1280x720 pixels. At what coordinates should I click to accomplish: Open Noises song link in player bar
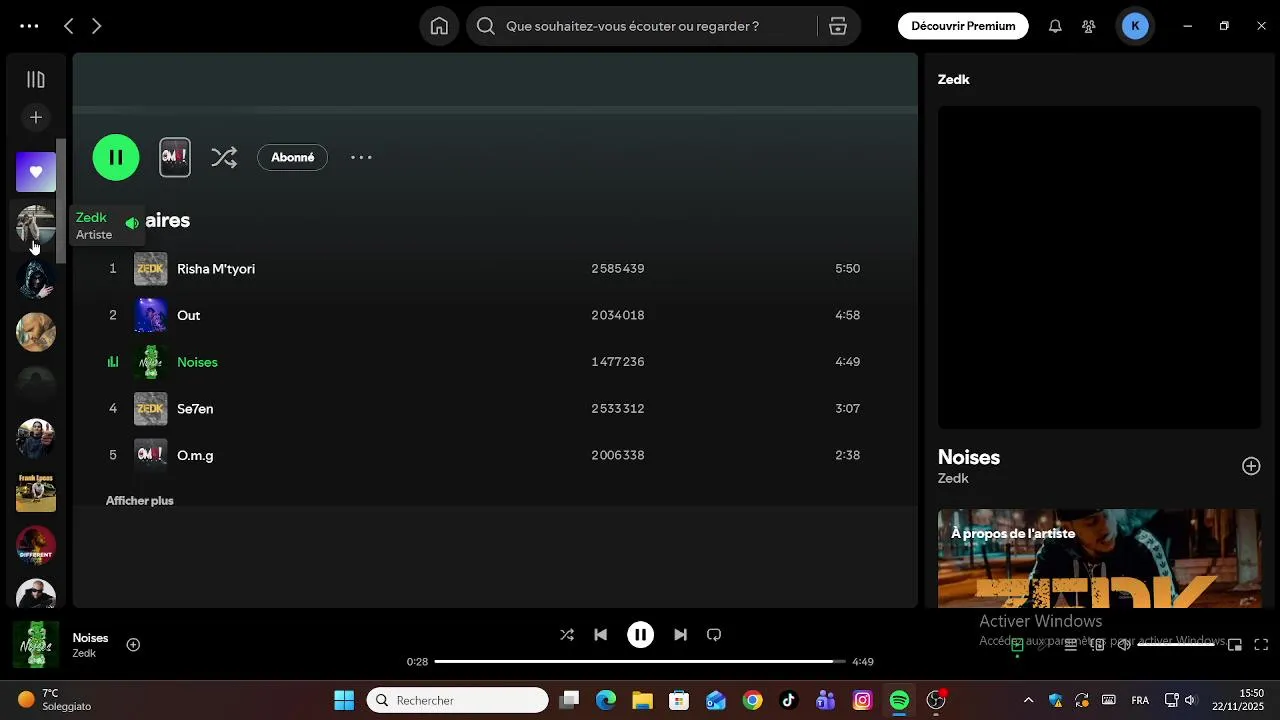point(90,638)
